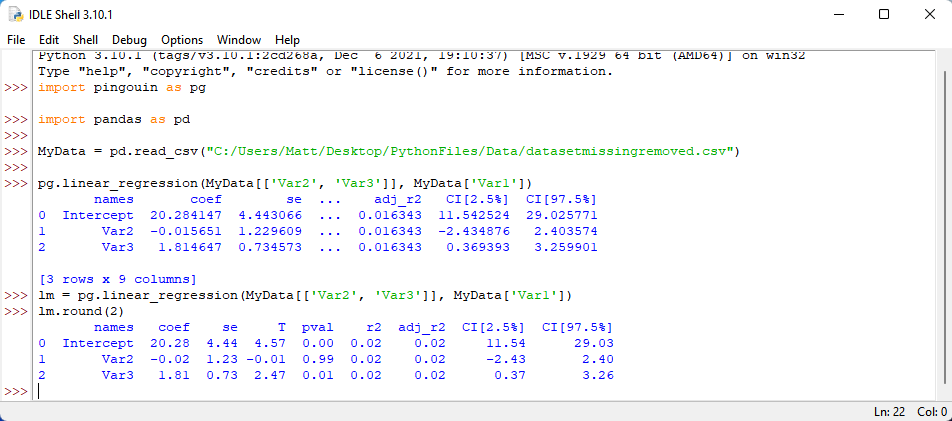Image resolution: width=952 pixels, height=421 pixels.
Task: Open the Window menu
Action: (x=238, y=39)
